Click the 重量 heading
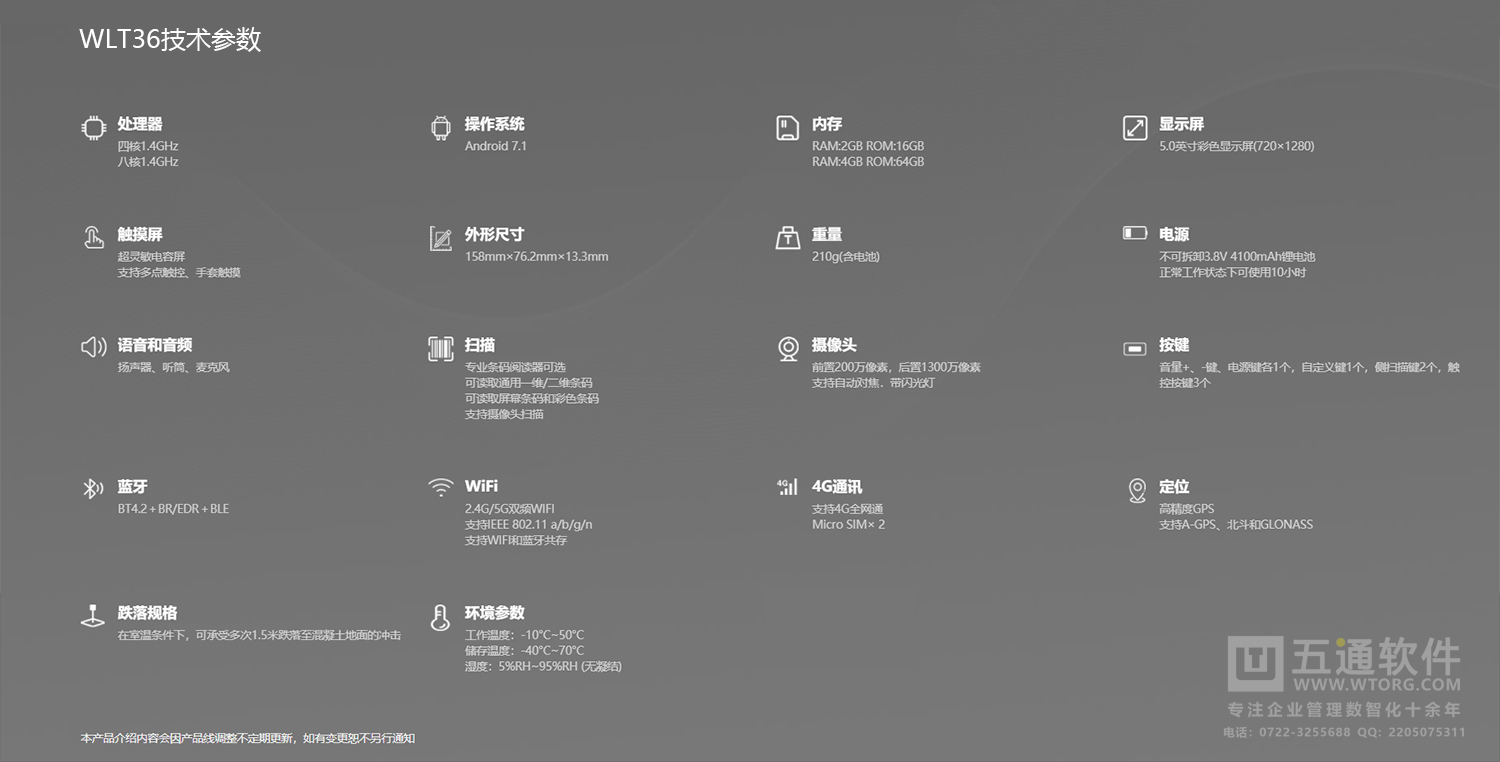The height and width of the screenshot is (762, 1500). [827, 234]
